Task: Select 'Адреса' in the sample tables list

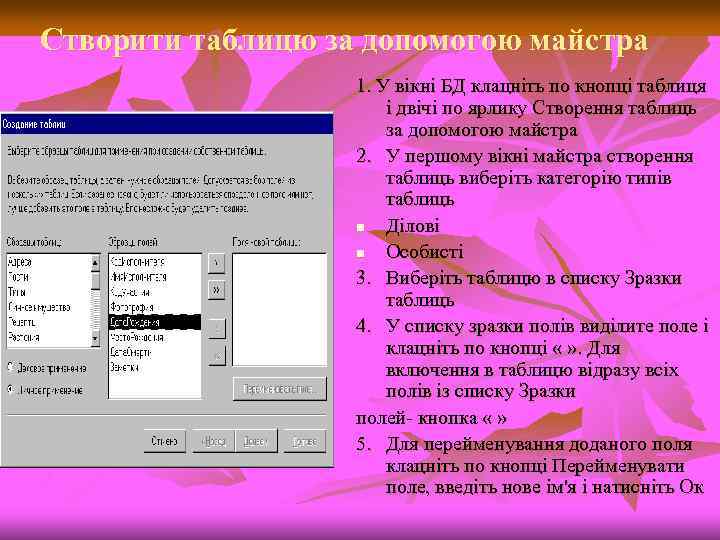Action: pos(20,262)
